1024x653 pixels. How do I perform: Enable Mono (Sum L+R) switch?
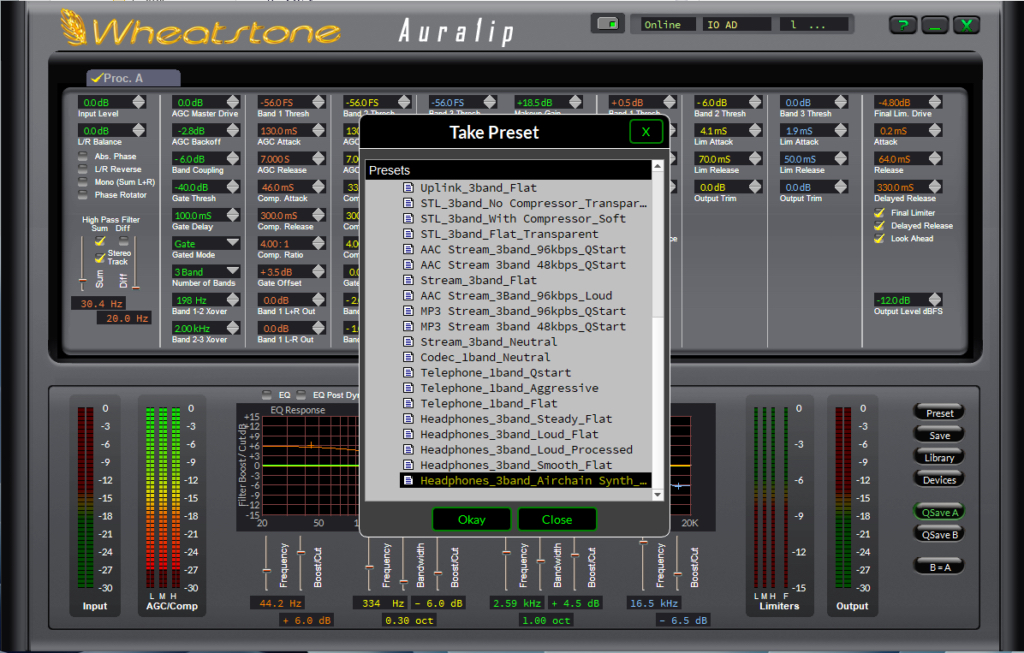tap(83, 182)
